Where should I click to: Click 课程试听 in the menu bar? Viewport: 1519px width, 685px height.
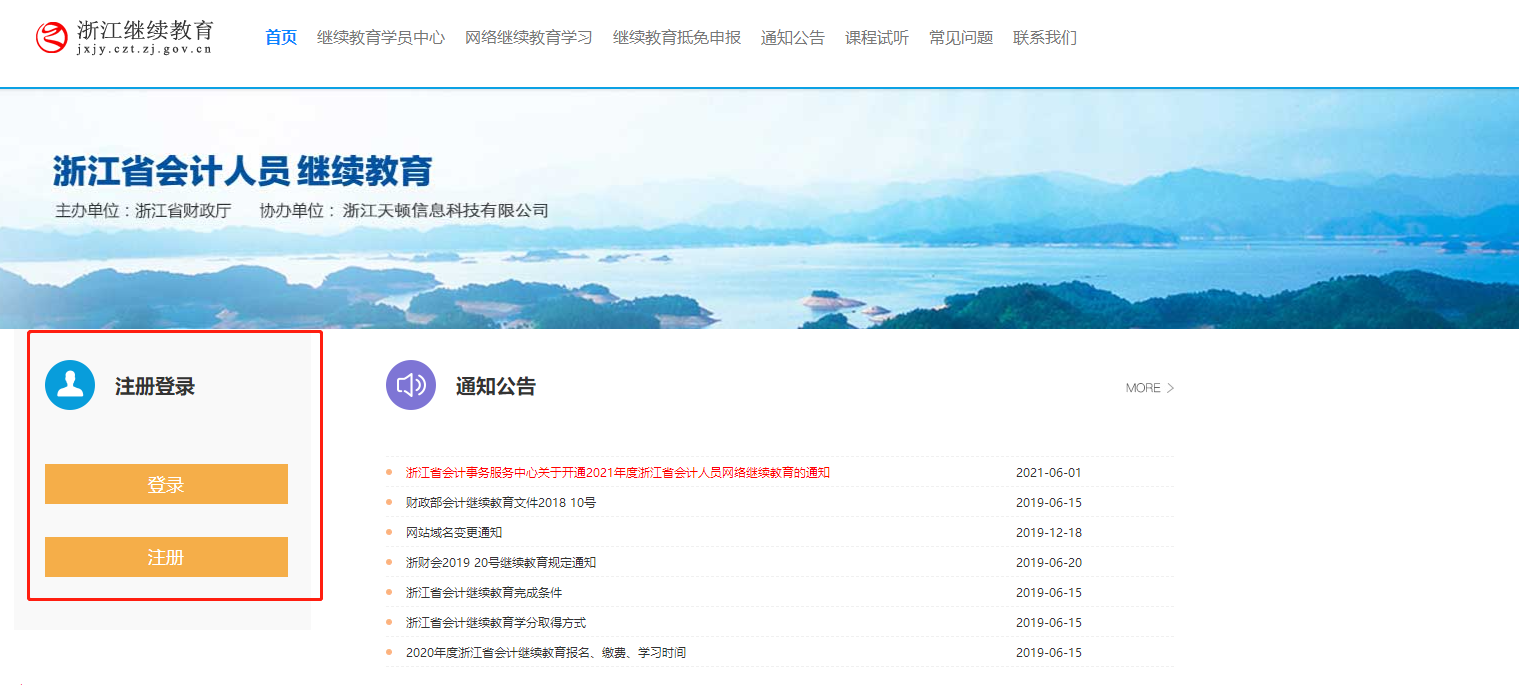click(875, 37)
